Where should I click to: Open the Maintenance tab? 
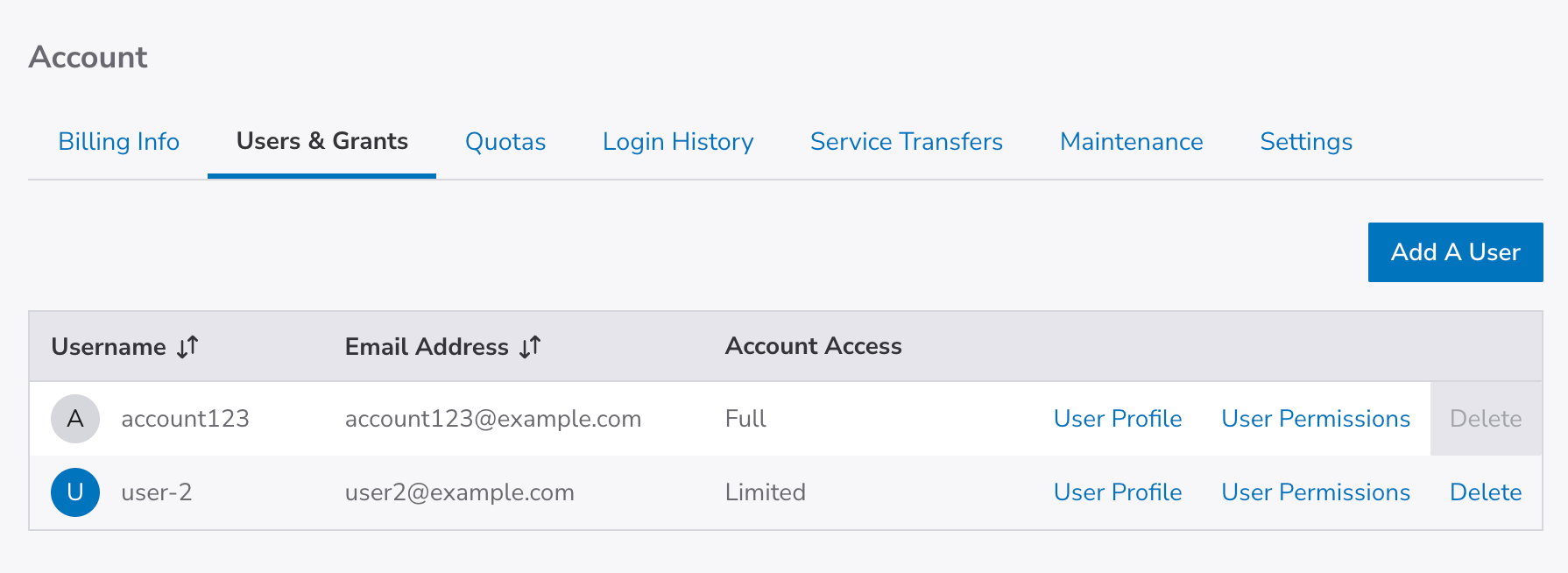point(1131,142)
